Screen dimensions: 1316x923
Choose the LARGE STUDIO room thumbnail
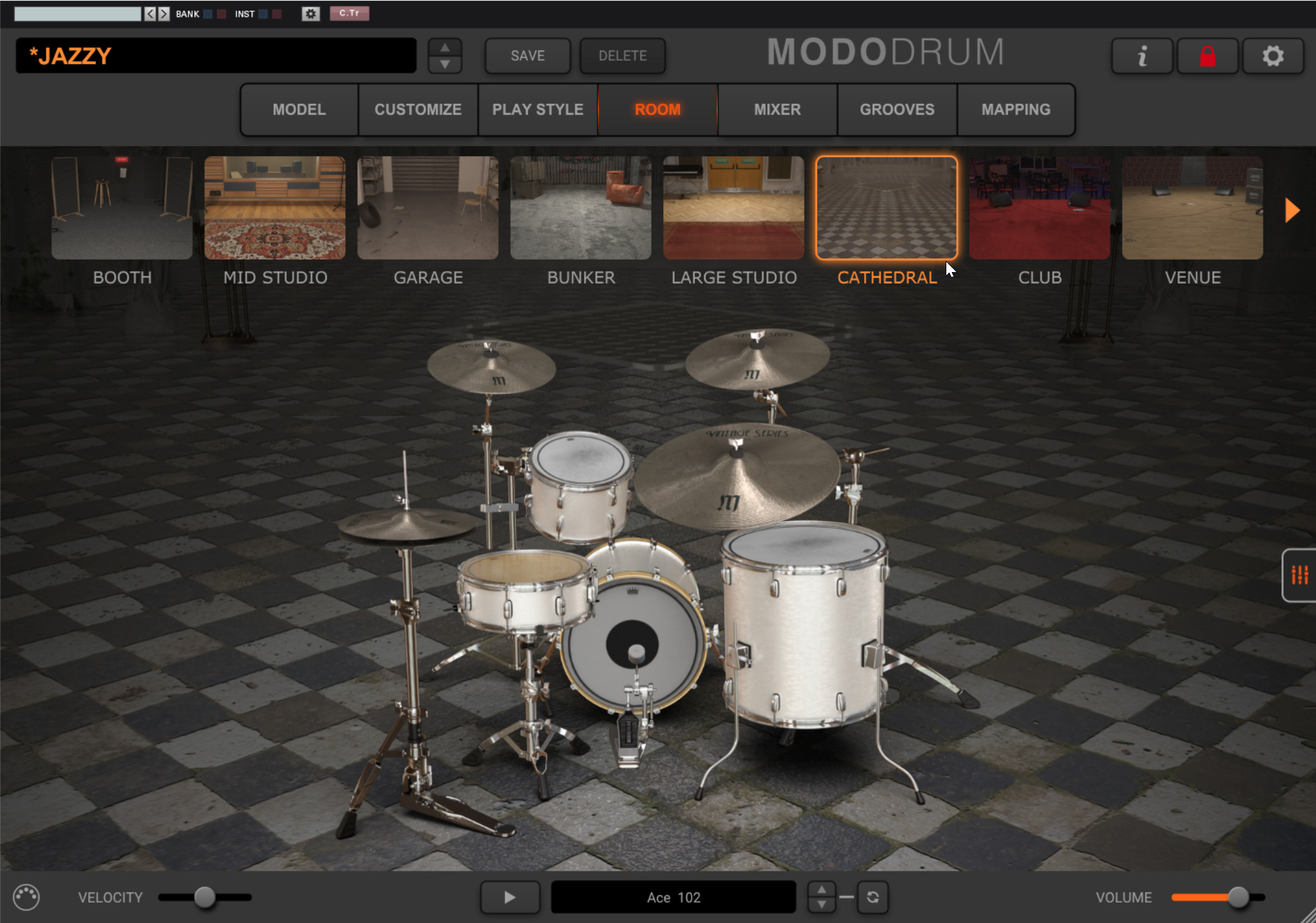pyautogui.click(x=734, y=208)
